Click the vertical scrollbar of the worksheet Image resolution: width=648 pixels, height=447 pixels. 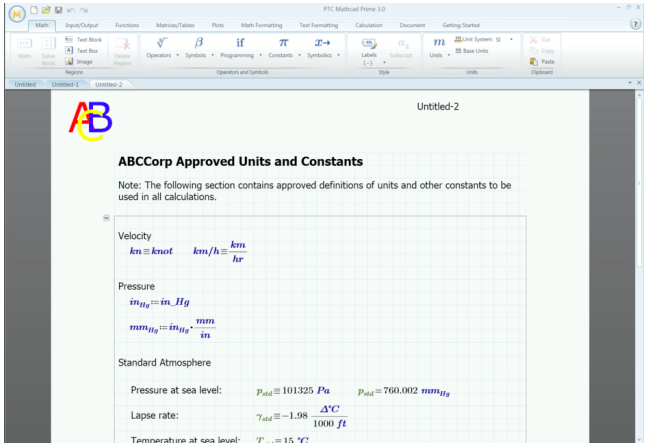[639, 260]
